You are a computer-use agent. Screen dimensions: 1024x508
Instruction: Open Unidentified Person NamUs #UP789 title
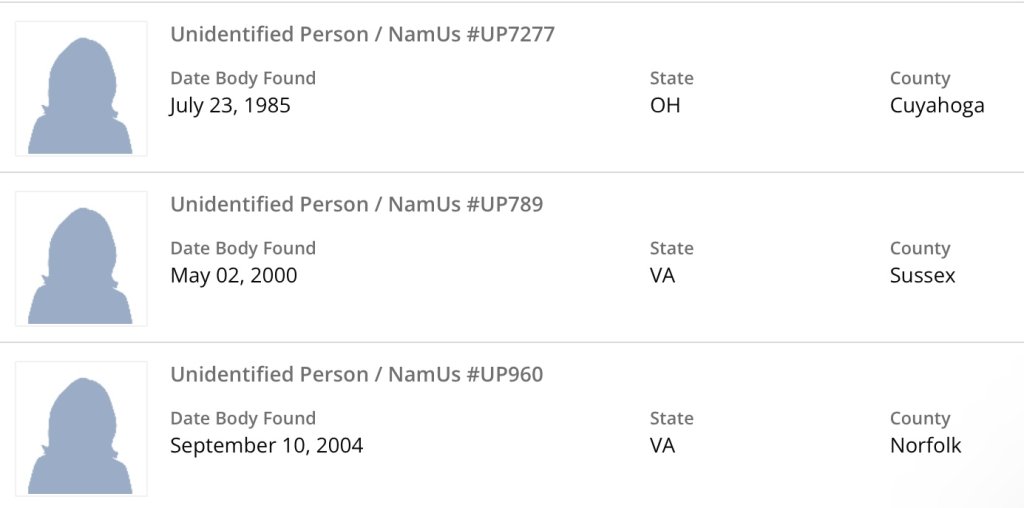coord(356,205)
